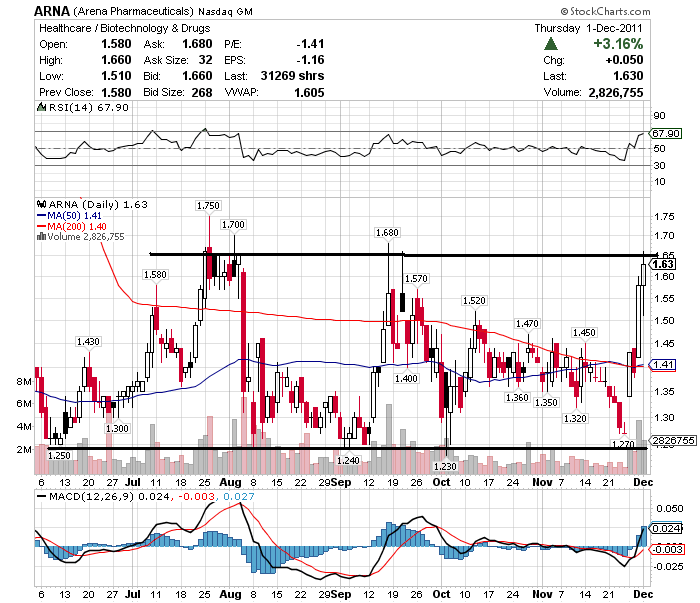Click the green up-triangle change indicator
The image size is (700, 603).
551,44
